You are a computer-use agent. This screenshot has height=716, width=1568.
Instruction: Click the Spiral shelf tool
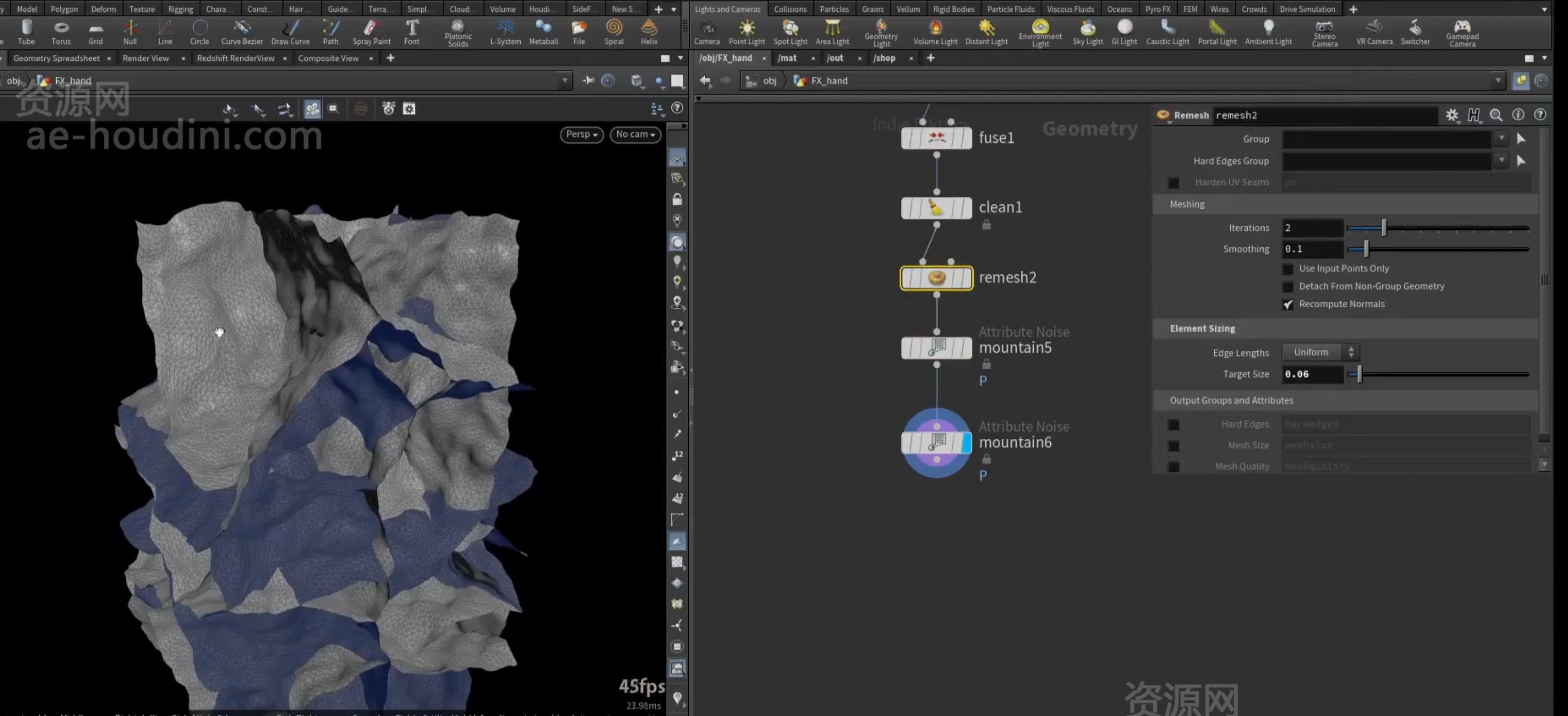point(613,32)
